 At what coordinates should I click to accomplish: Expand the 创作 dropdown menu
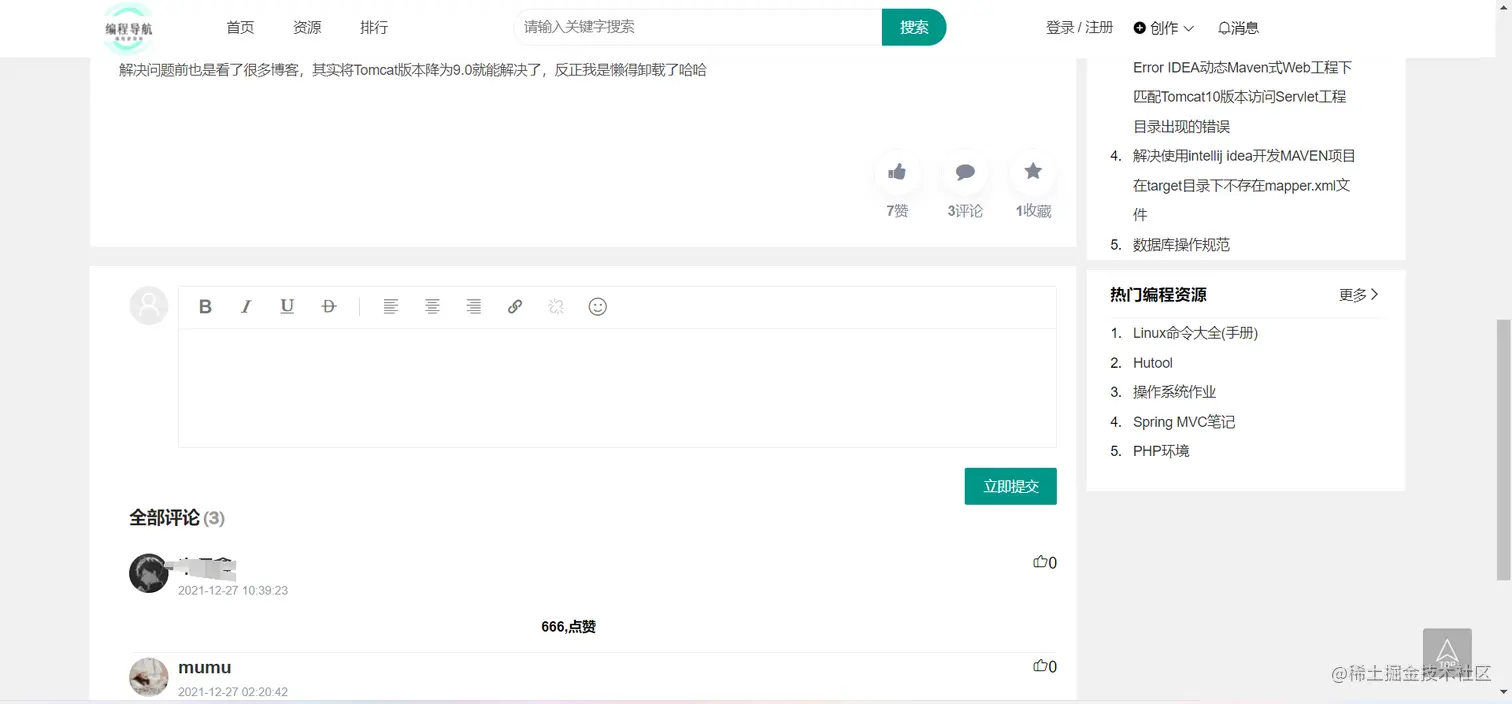coord(1164,28)
